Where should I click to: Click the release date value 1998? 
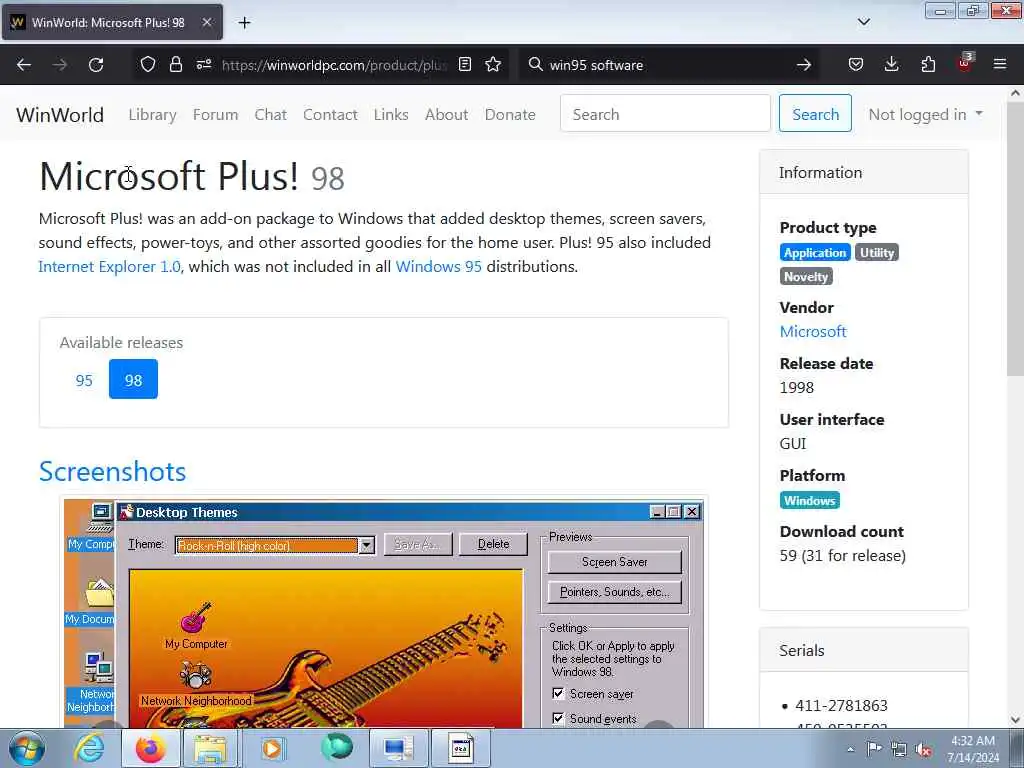click(x=796, y=388)
